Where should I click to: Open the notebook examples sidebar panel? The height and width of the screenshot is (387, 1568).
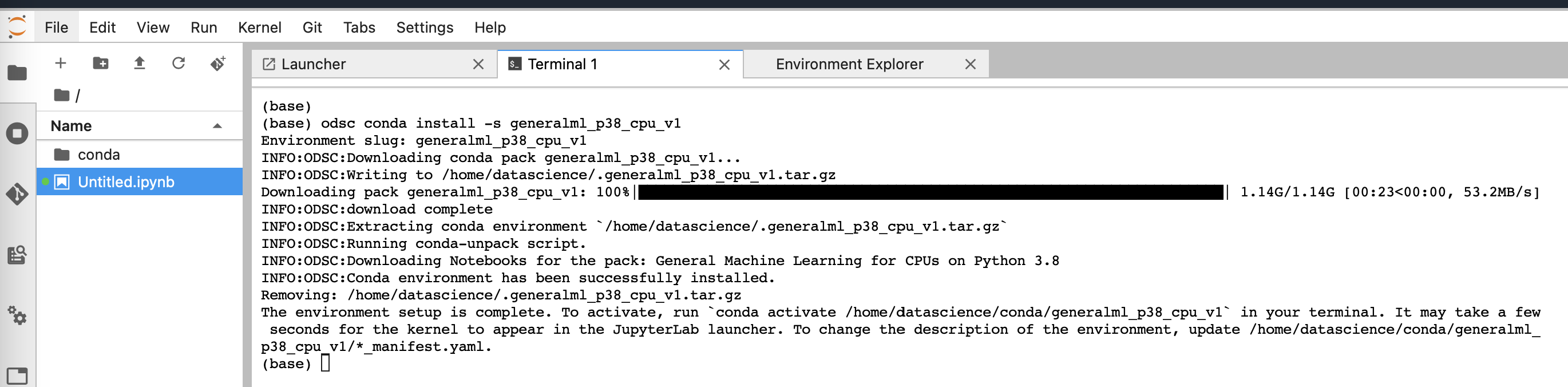tap(17, 255)
